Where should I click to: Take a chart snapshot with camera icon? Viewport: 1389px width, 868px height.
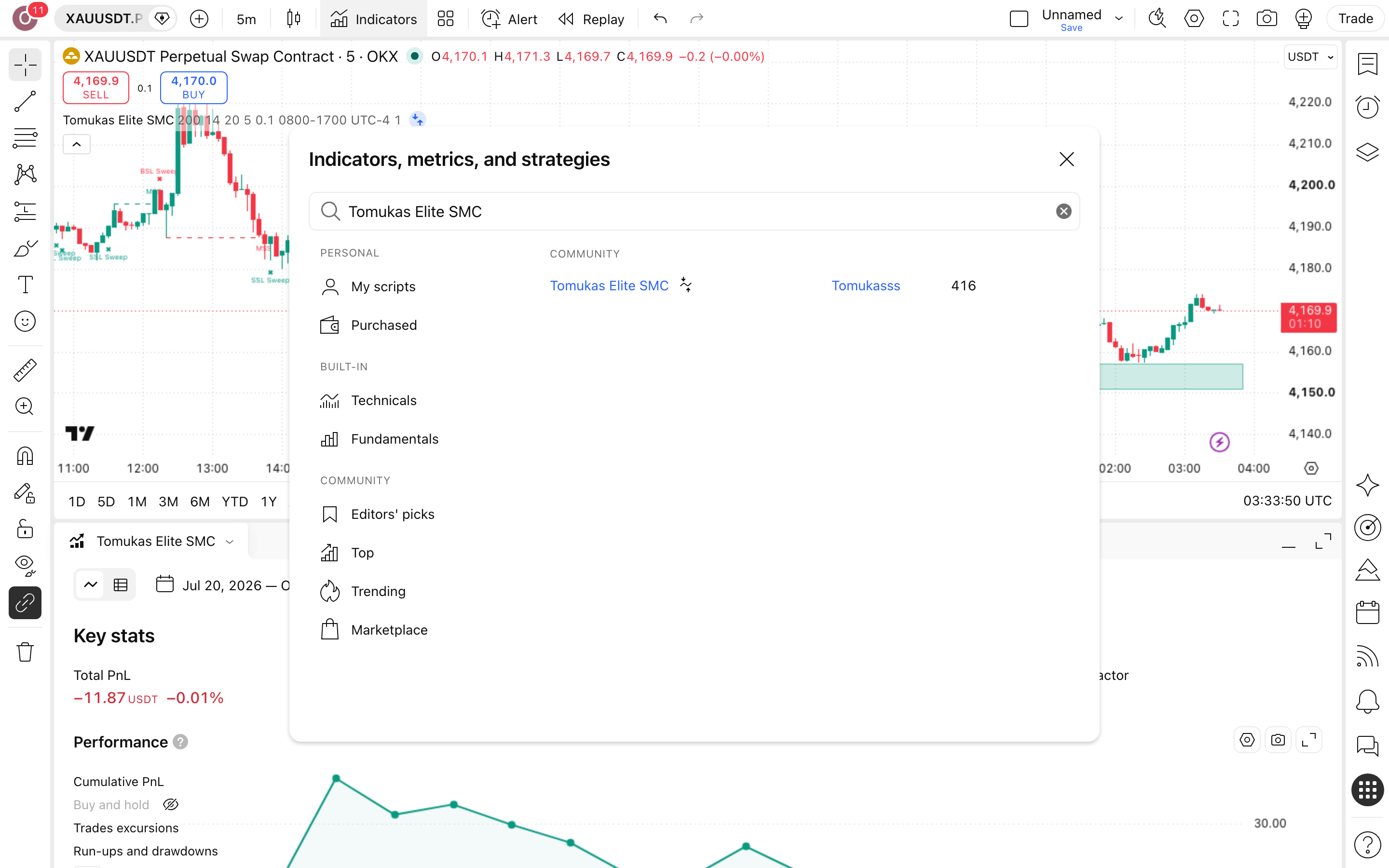(1266, 19)
